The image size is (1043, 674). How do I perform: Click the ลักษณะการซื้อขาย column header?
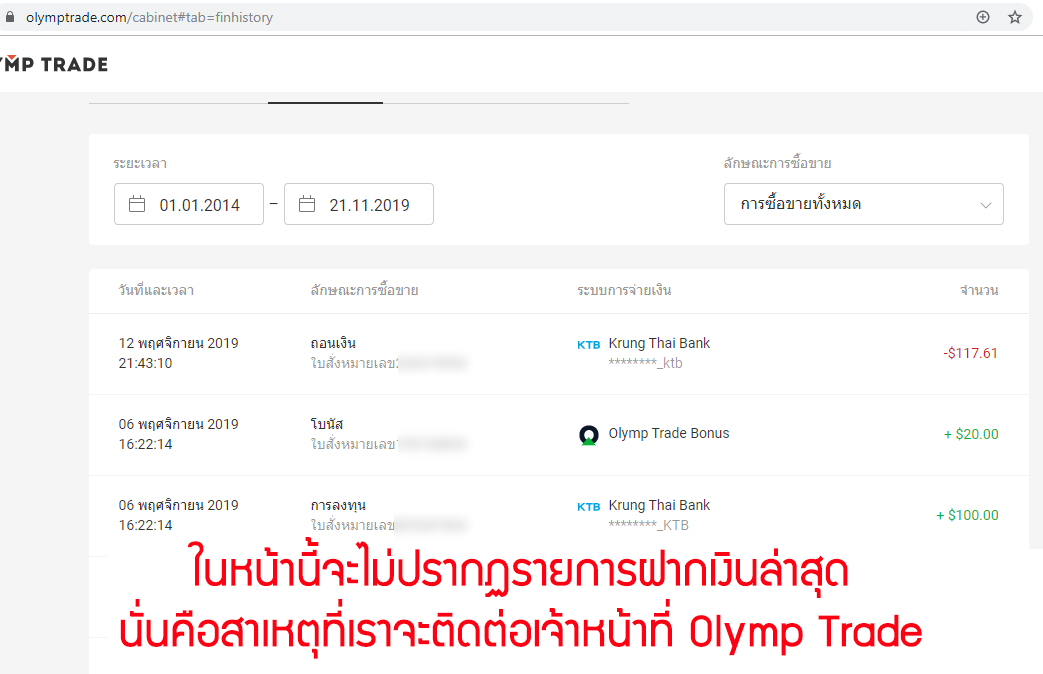365,290
